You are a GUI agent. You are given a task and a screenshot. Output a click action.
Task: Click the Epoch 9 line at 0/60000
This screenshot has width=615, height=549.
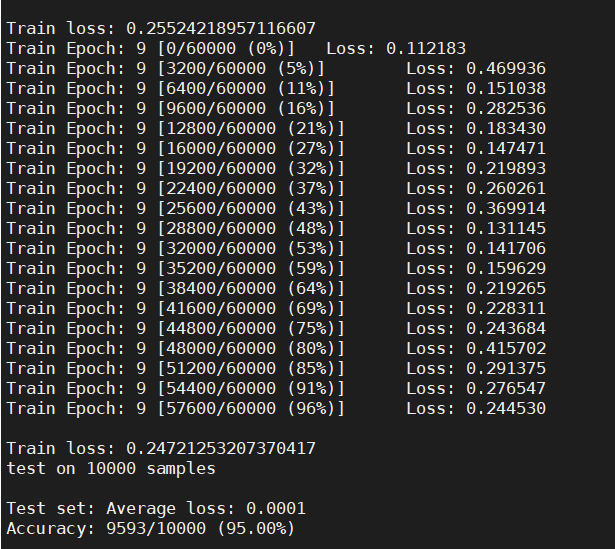[236, 49]
